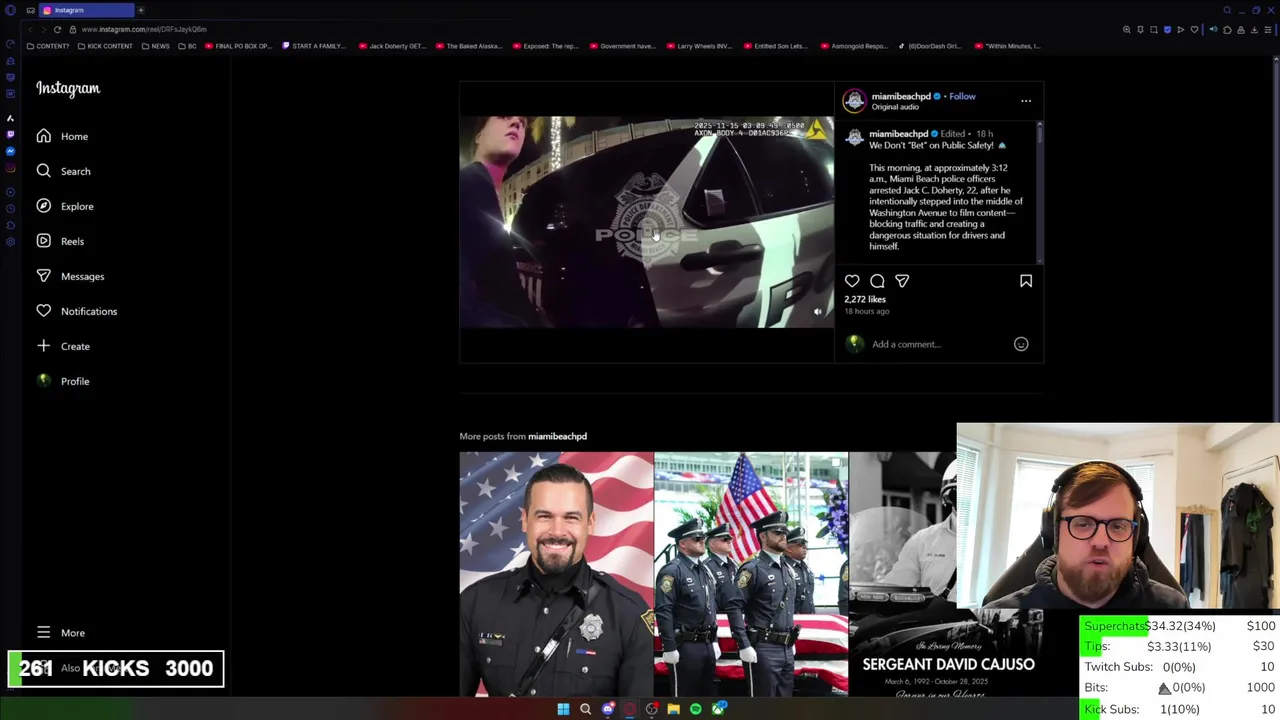Open Discord from taskbar

(608, 709)
